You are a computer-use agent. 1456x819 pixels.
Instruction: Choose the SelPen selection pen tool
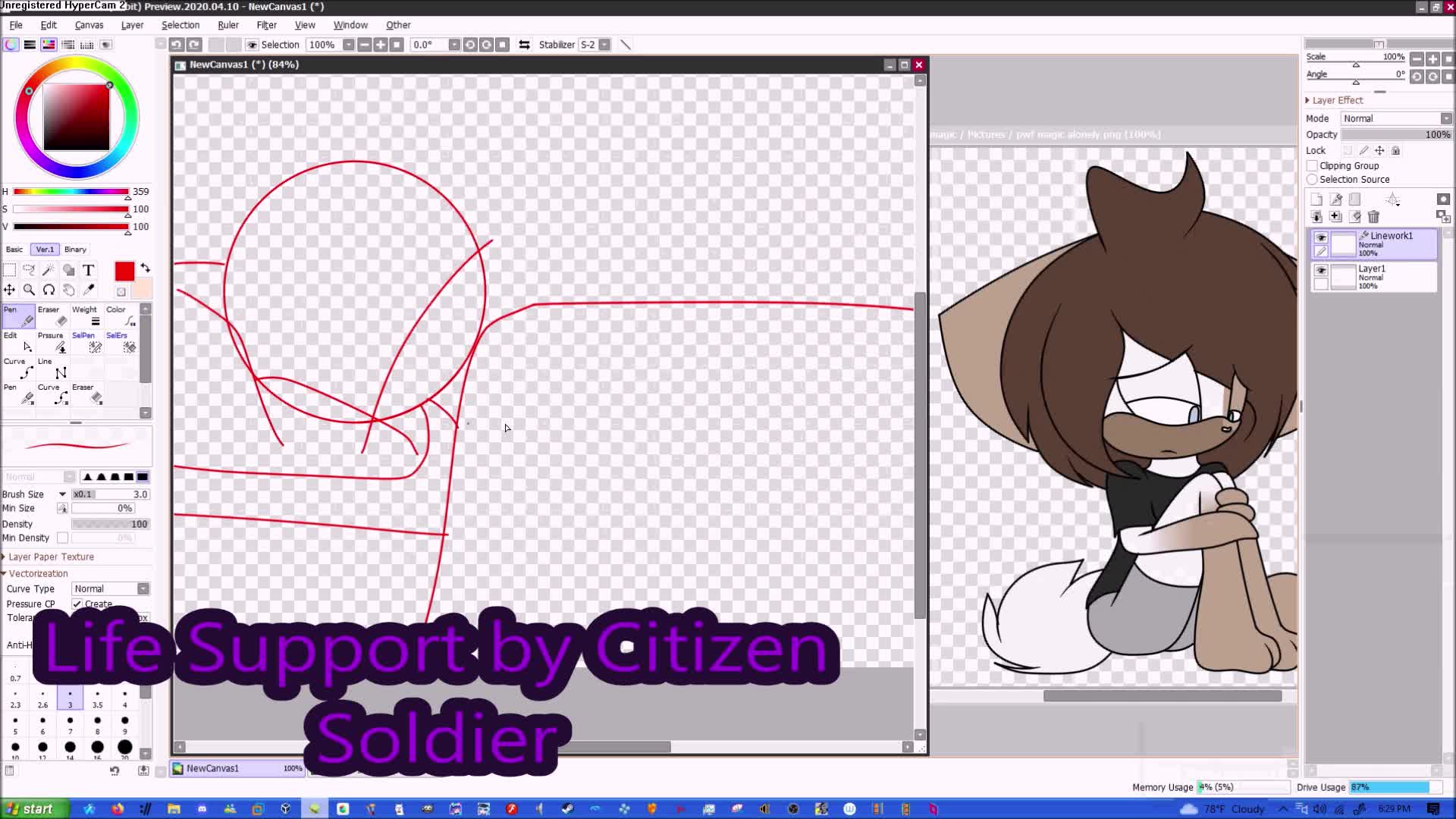click(86, 342)
